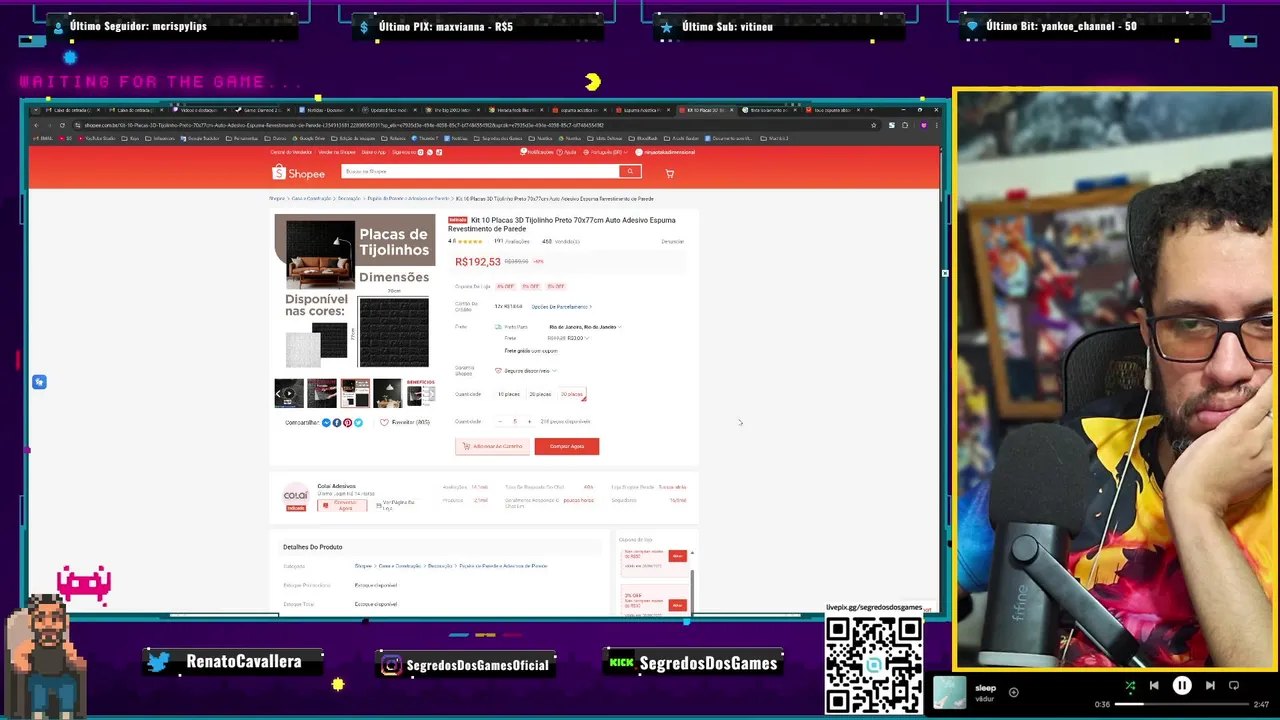Screen dimensions: 1280x720
Task: Select the fourth product thumbnail
Action: pyautogui.click(x=388, y=393)
